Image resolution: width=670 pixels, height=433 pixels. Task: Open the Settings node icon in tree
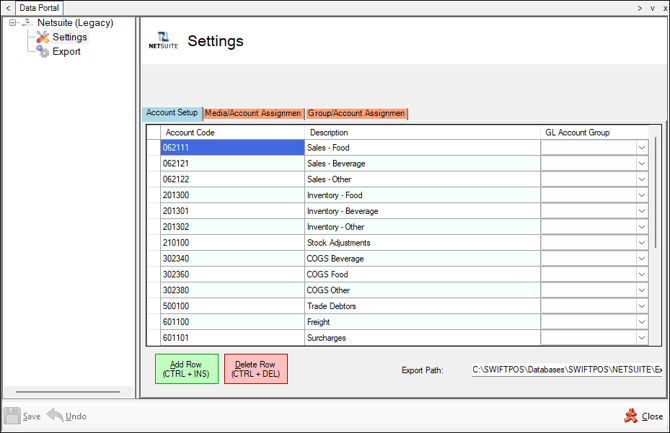pyautogui.click(x=42, y=37)
